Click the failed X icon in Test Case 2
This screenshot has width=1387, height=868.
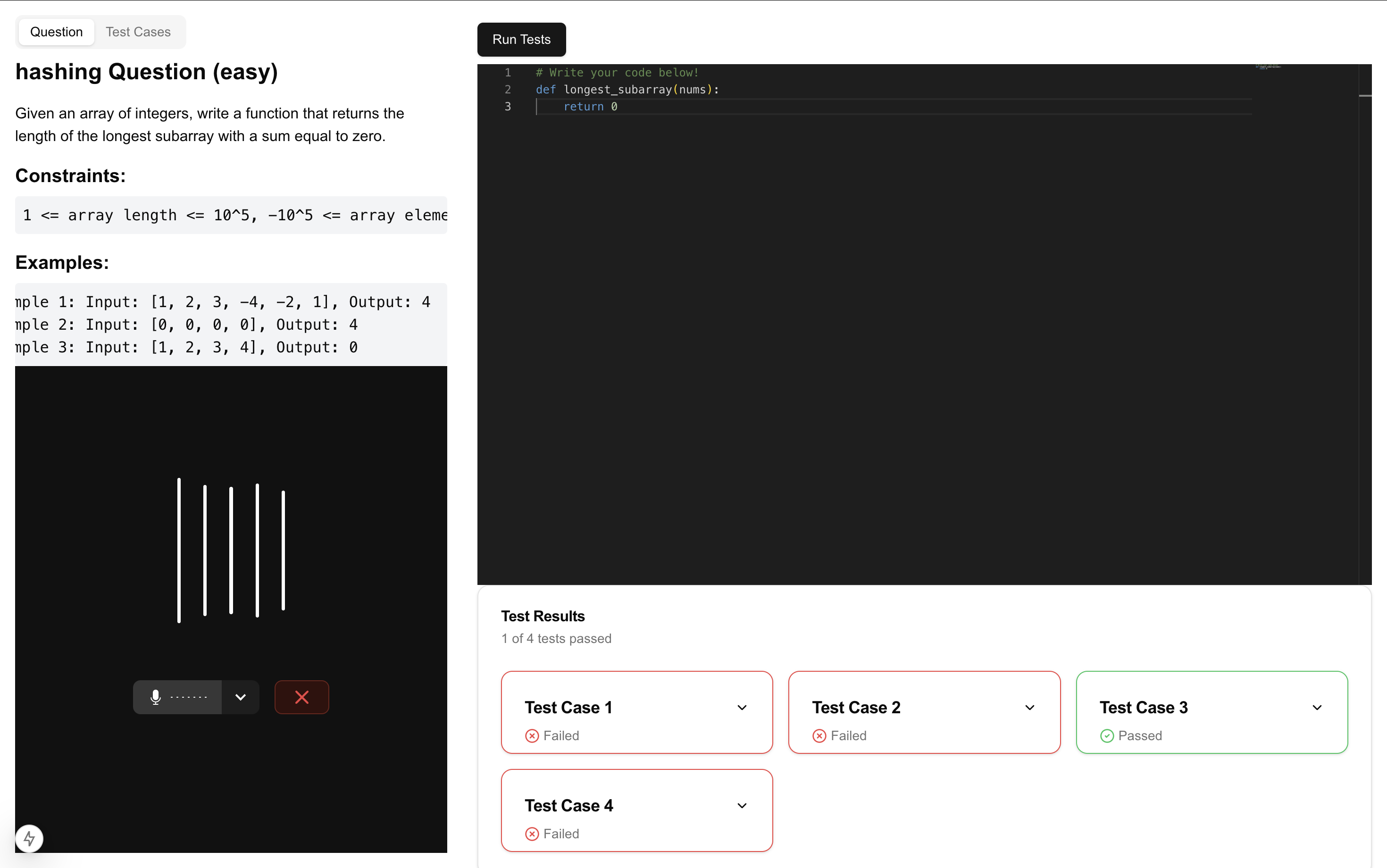click(819, 735)
